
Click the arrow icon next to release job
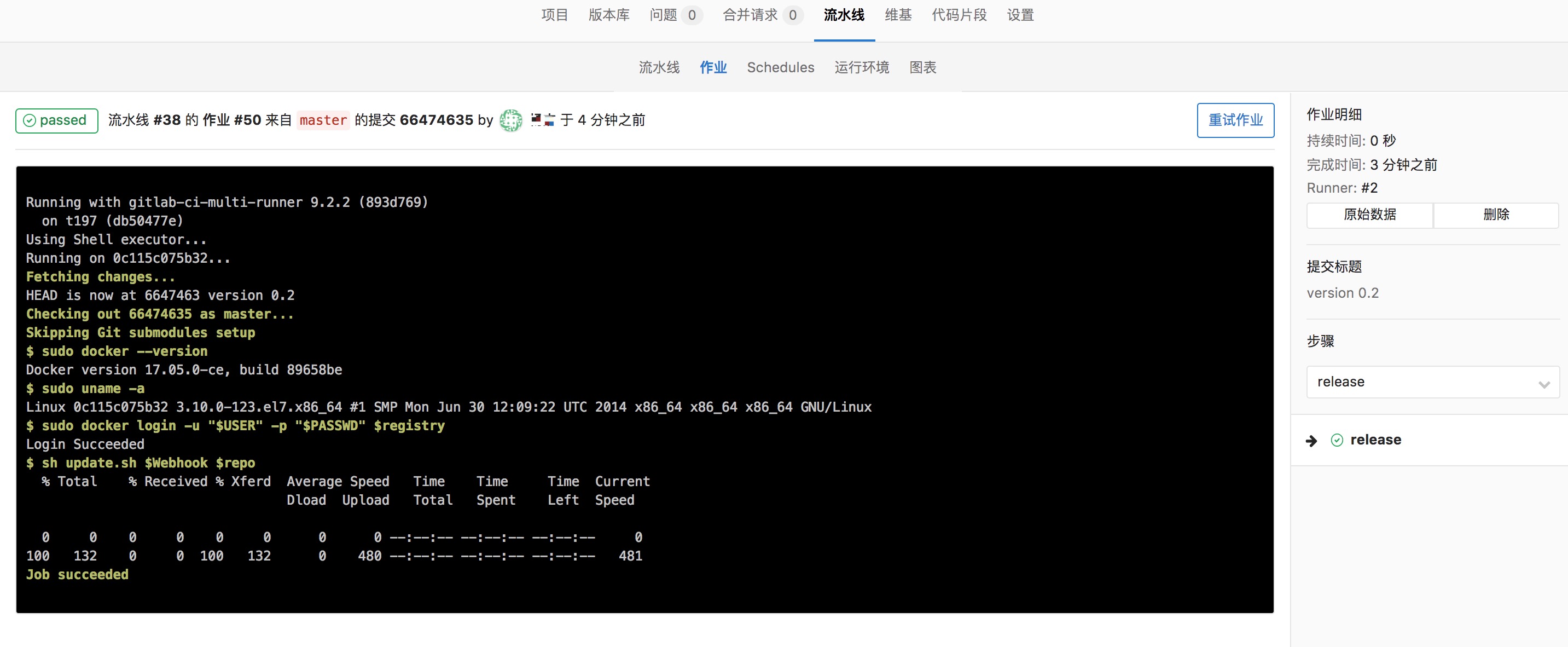coord(1312,441)
